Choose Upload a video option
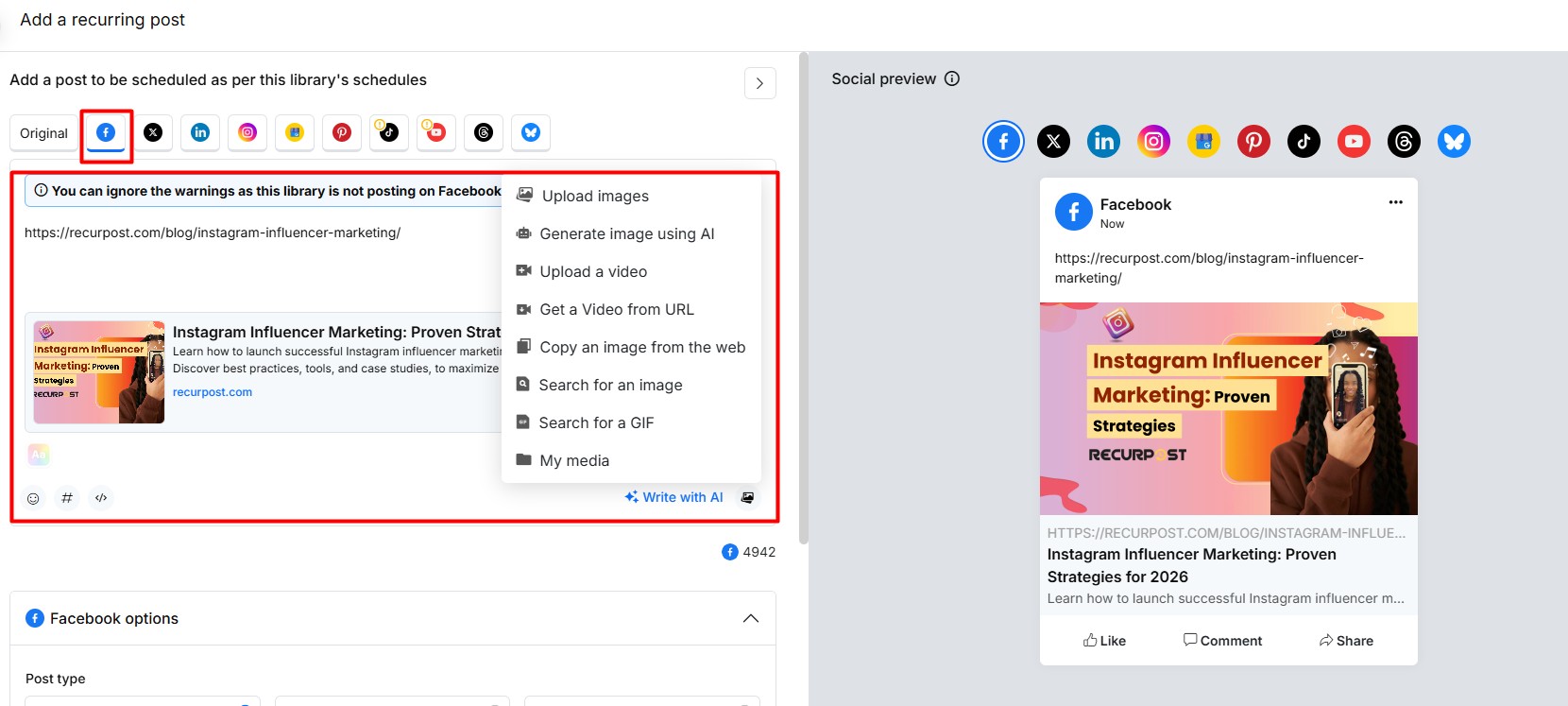1568x706 pixels. point(631,271)
